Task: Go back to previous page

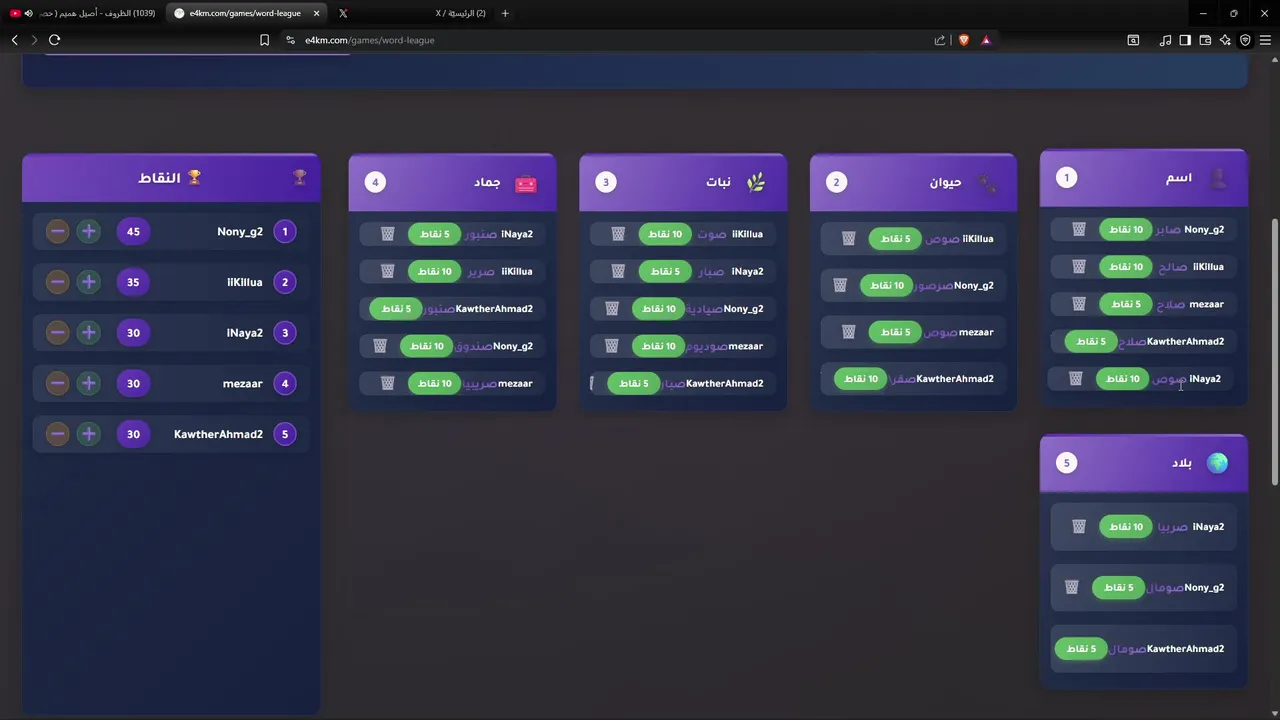Action: pos(15,40)
